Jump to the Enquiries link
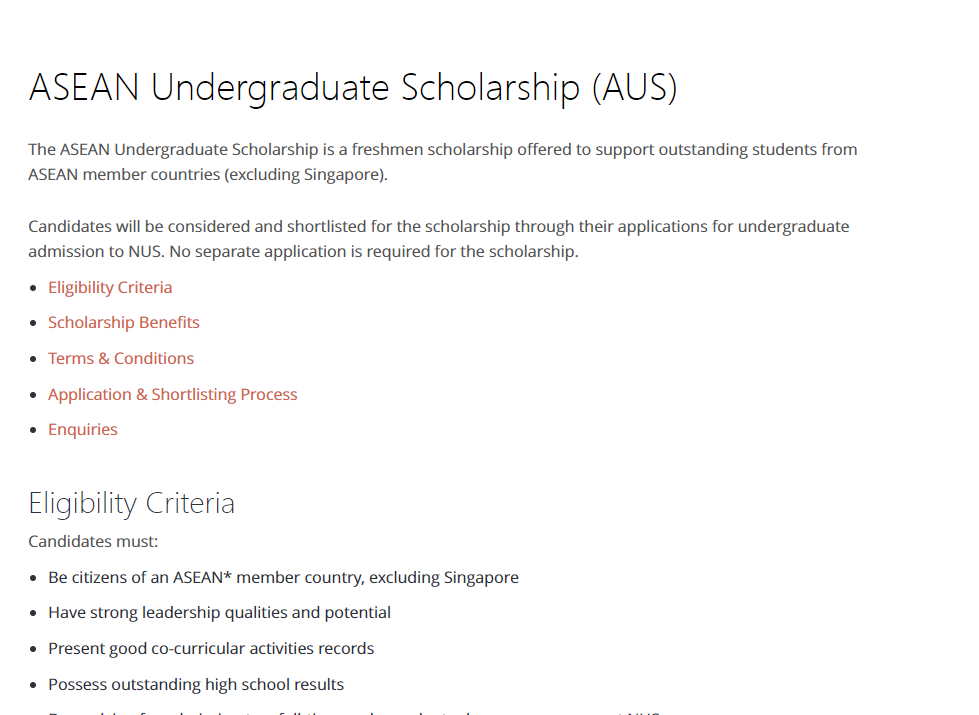 pos(82,430)
